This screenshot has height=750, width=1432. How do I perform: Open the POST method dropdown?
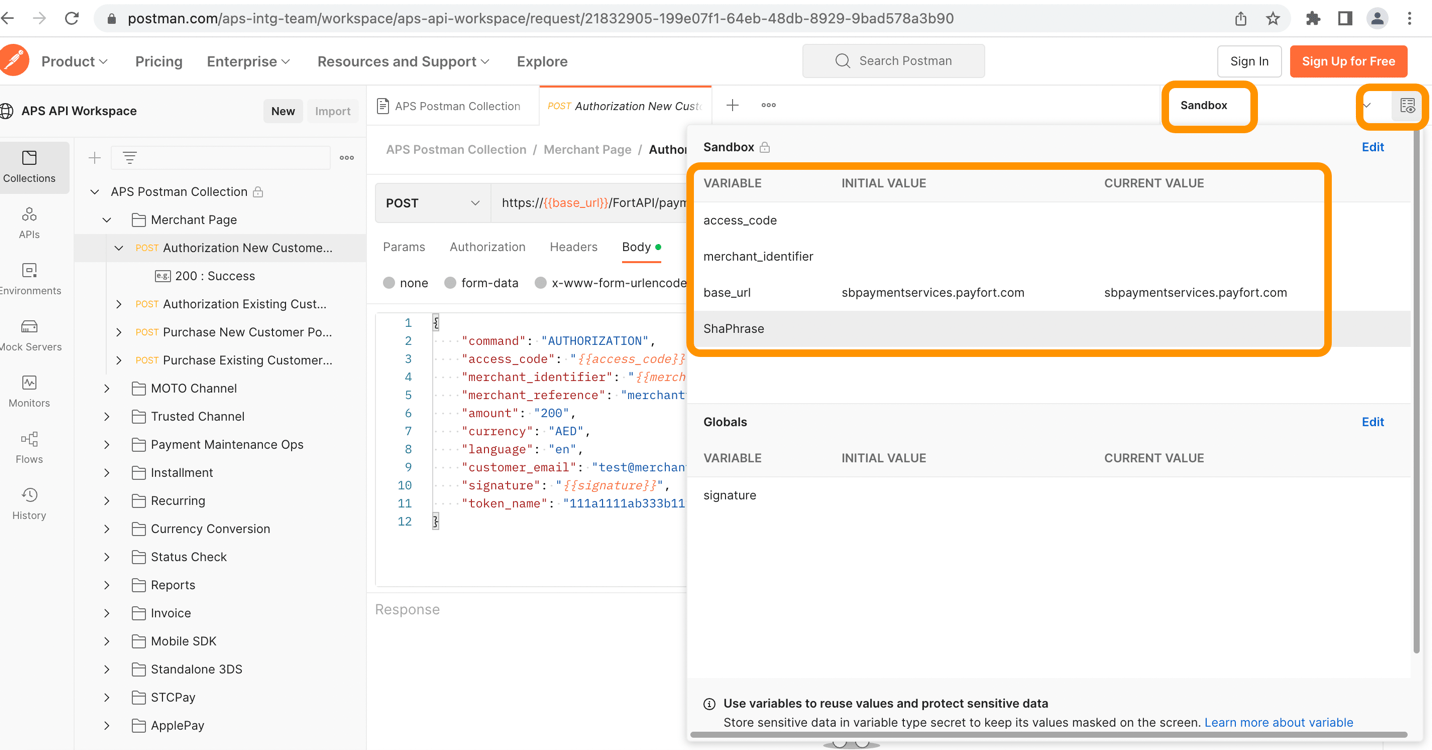[x=433, y=203]
